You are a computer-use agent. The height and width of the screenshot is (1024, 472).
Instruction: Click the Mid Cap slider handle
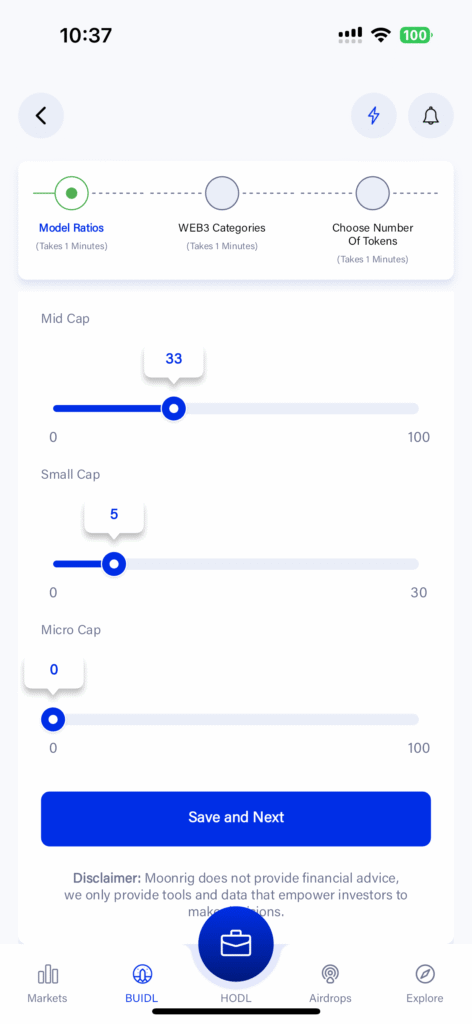click(x=173, y=409)
